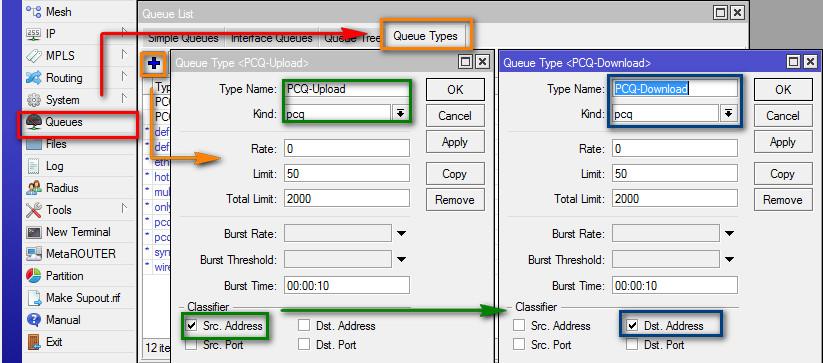Toggle Dst. Port checkbox in PCQ-Upload
The image size is (823, 363).
tap(303, 345)
